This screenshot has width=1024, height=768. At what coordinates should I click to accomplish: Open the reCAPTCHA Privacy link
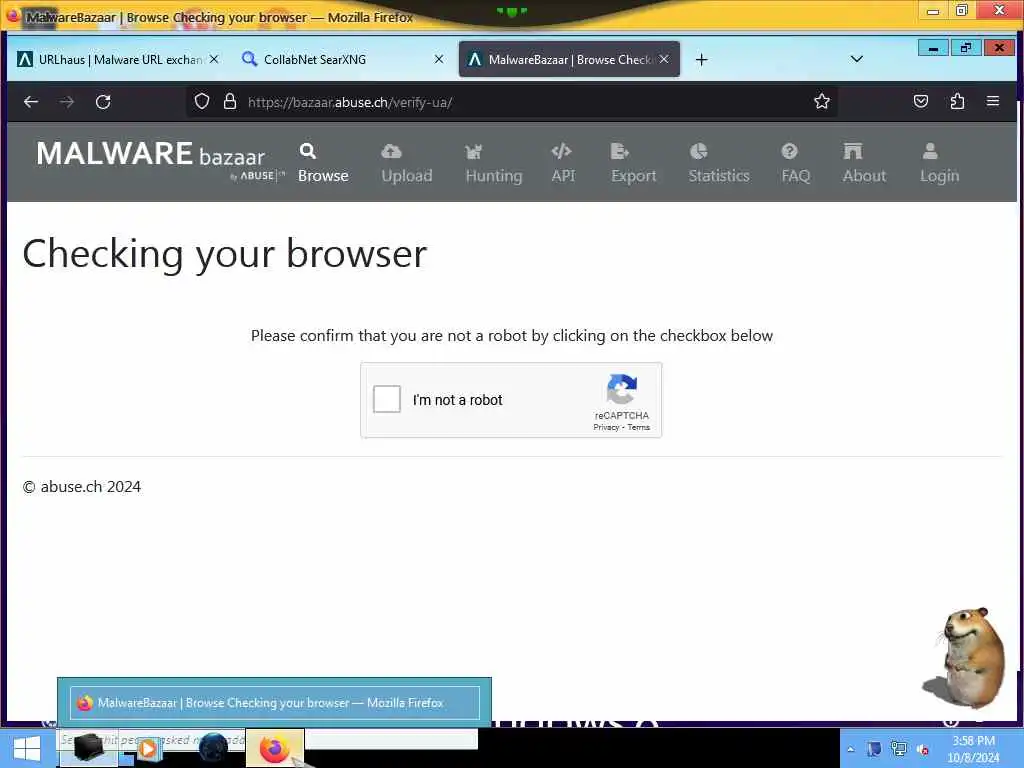[x=606, y=427]
